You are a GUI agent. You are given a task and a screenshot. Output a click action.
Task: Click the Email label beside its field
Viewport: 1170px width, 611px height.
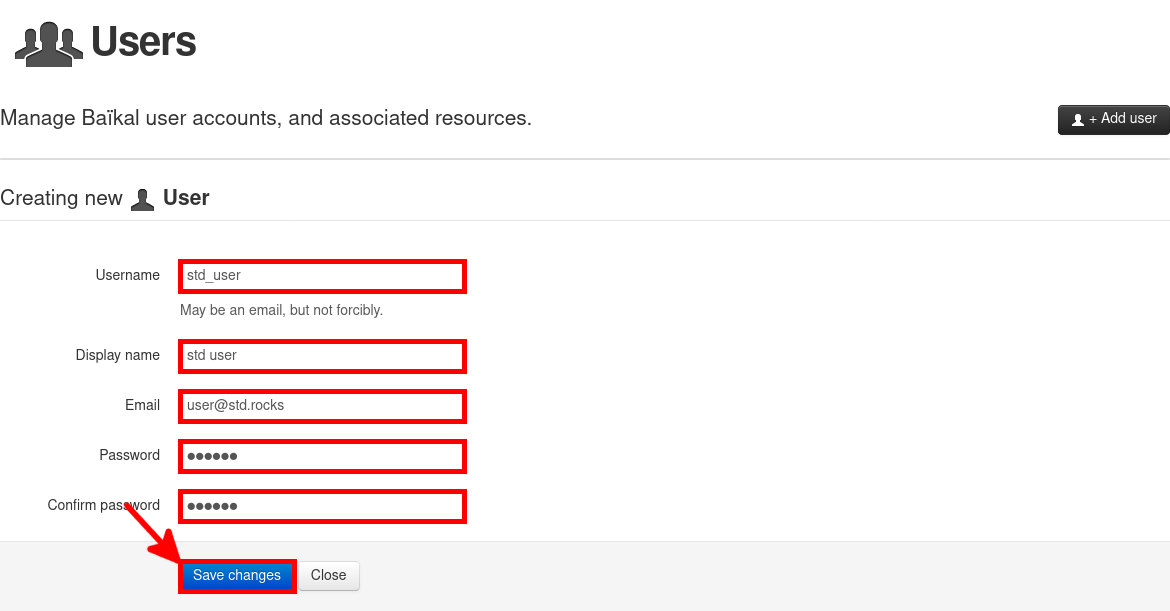[x=142, y=405]
